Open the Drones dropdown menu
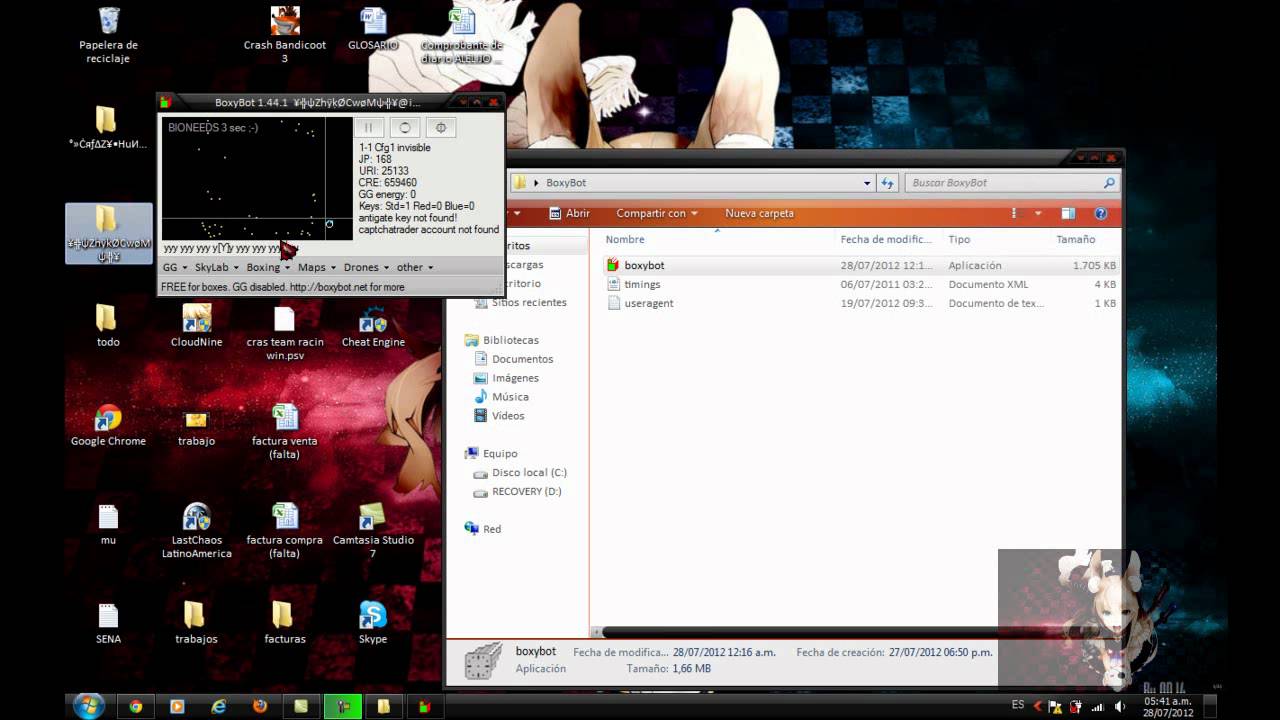Image resolution: width=1280 pixels, height=720 pixels. coord(365,267)
